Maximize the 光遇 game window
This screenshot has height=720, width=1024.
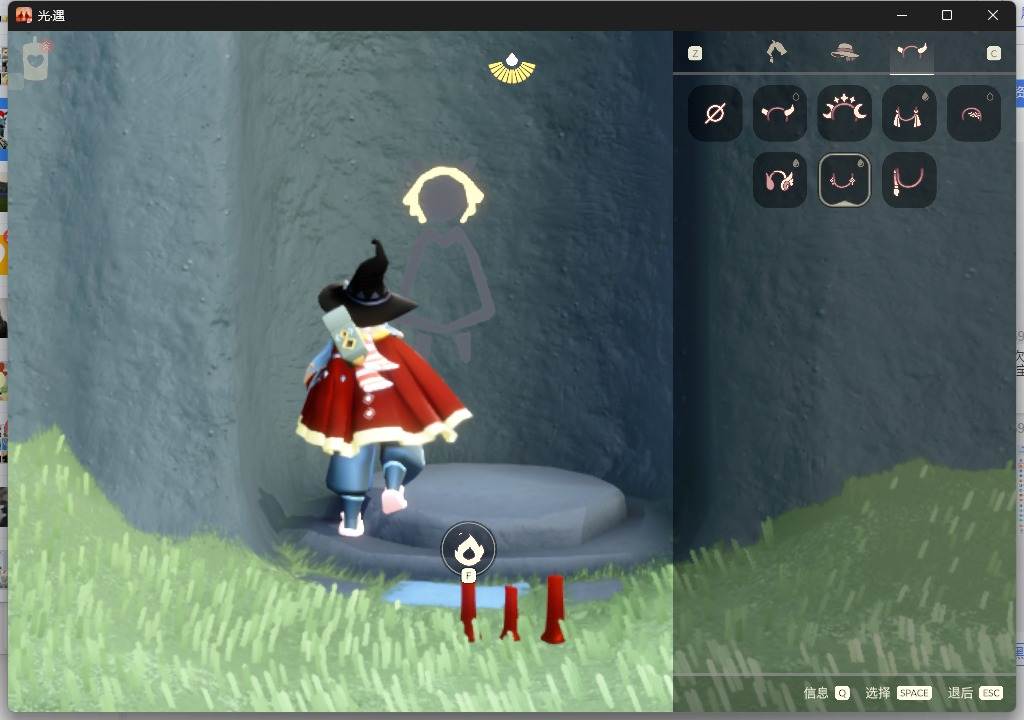coord(946,15)
